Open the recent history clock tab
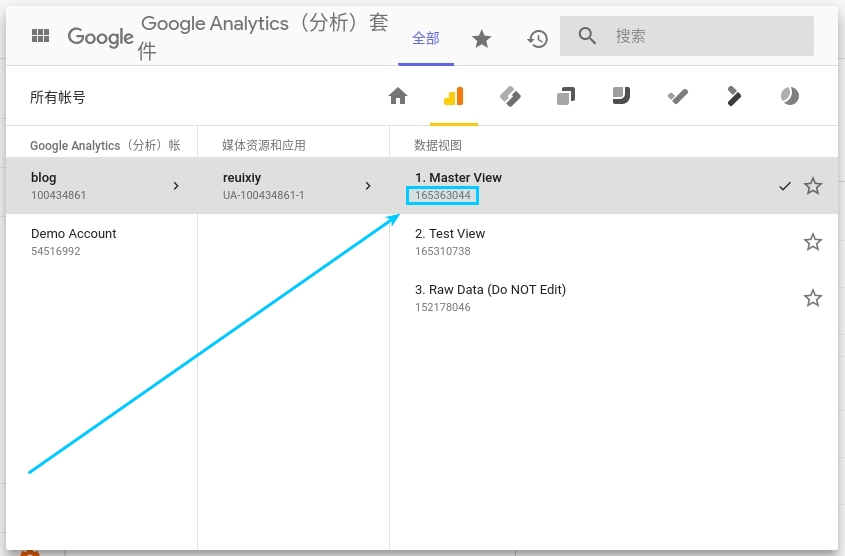This screenshot has height=556, width=845. click(x=537, y=39)
